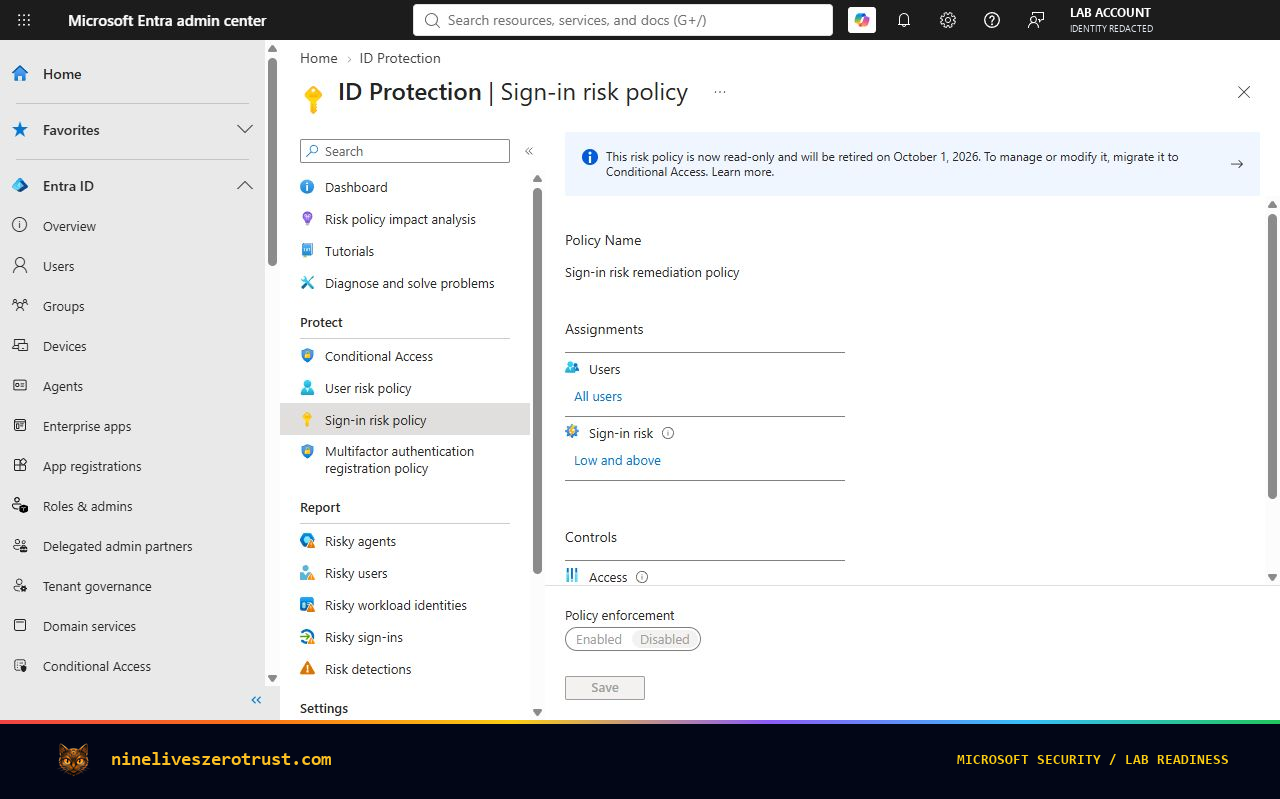Click the Risk policy impact analysis bulb icon

tap(308, 219)
